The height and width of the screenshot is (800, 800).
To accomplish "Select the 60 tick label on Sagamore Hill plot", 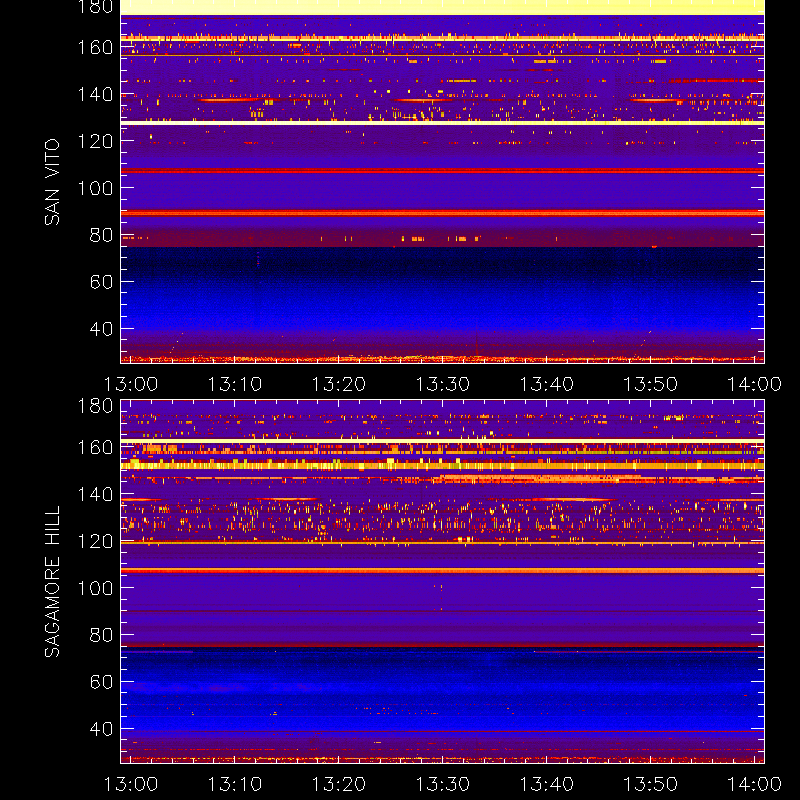I will click(x=101, y=682).
